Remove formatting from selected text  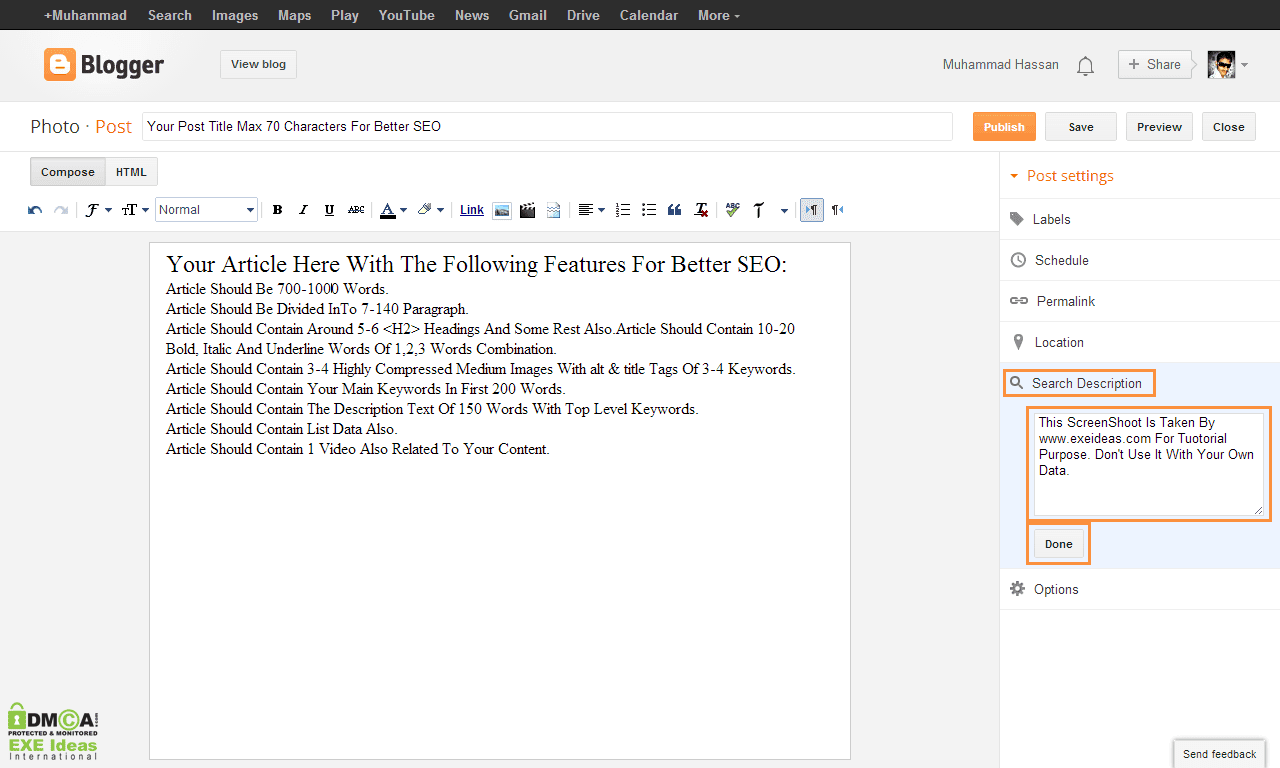702,210
